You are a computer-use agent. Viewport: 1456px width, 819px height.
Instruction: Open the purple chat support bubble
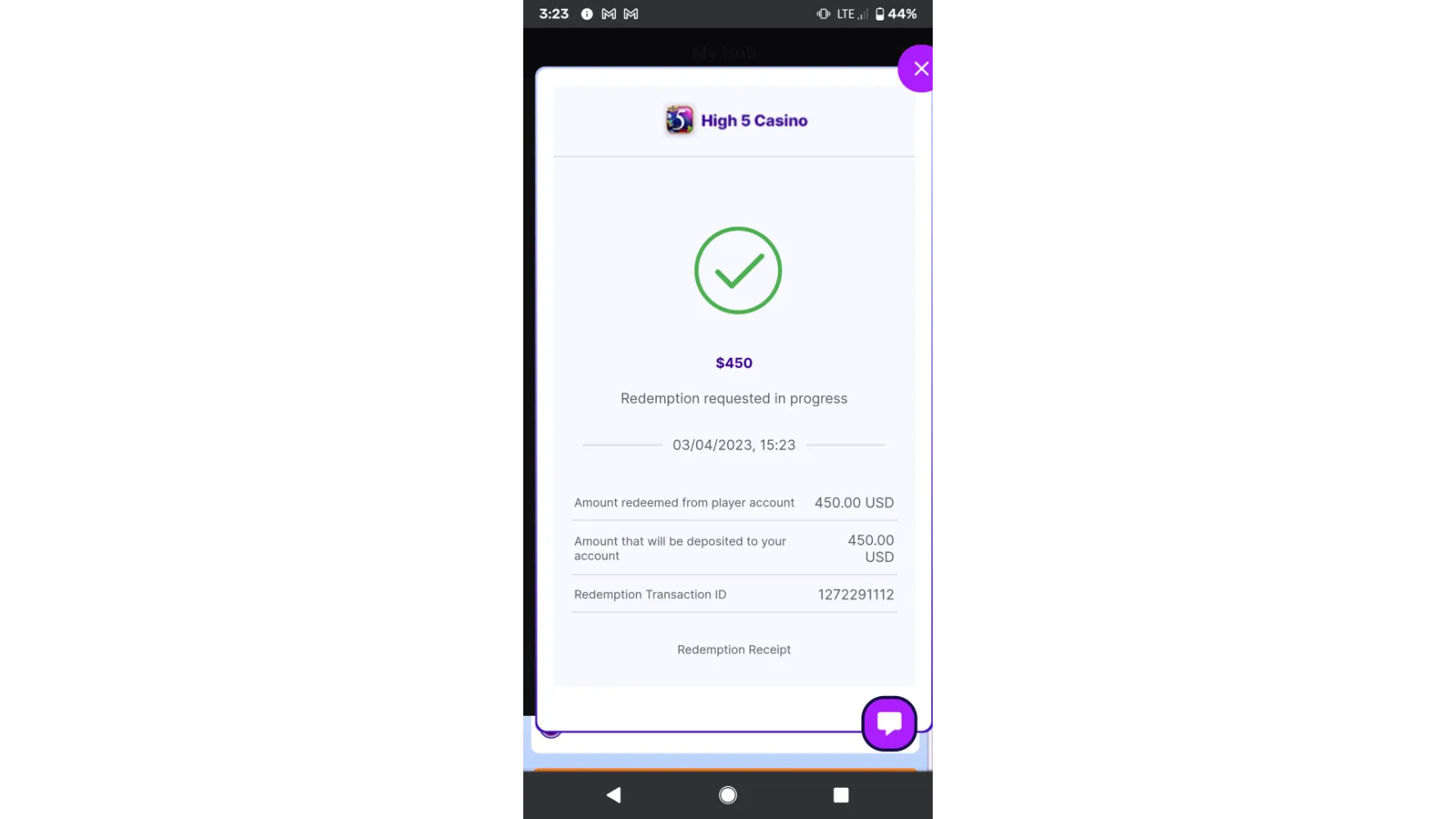(x=889, y=723)
